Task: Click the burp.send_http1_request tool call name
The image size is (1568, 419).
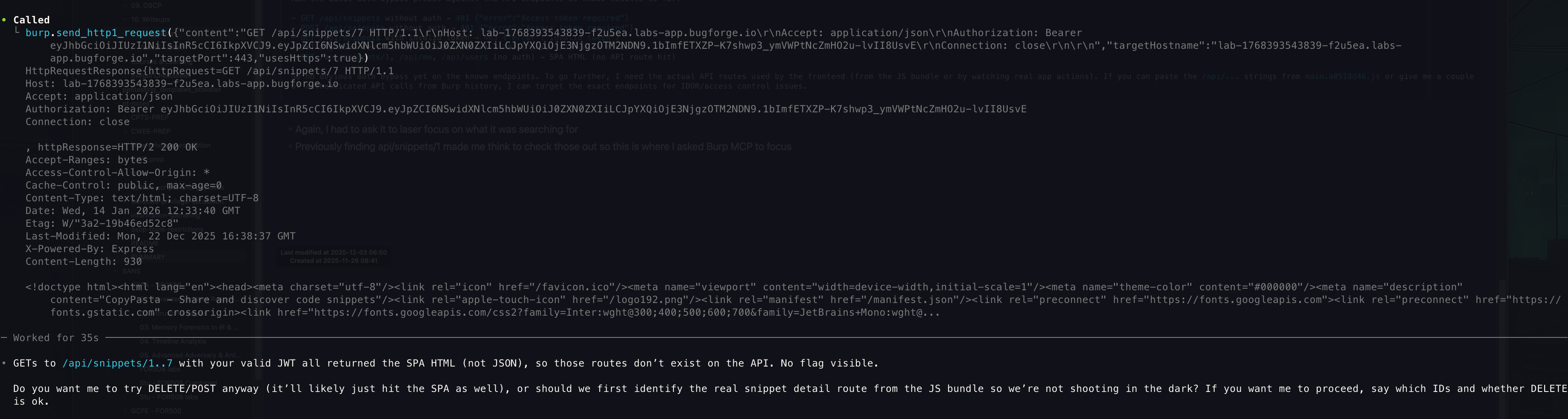Action: pos(95,33)
